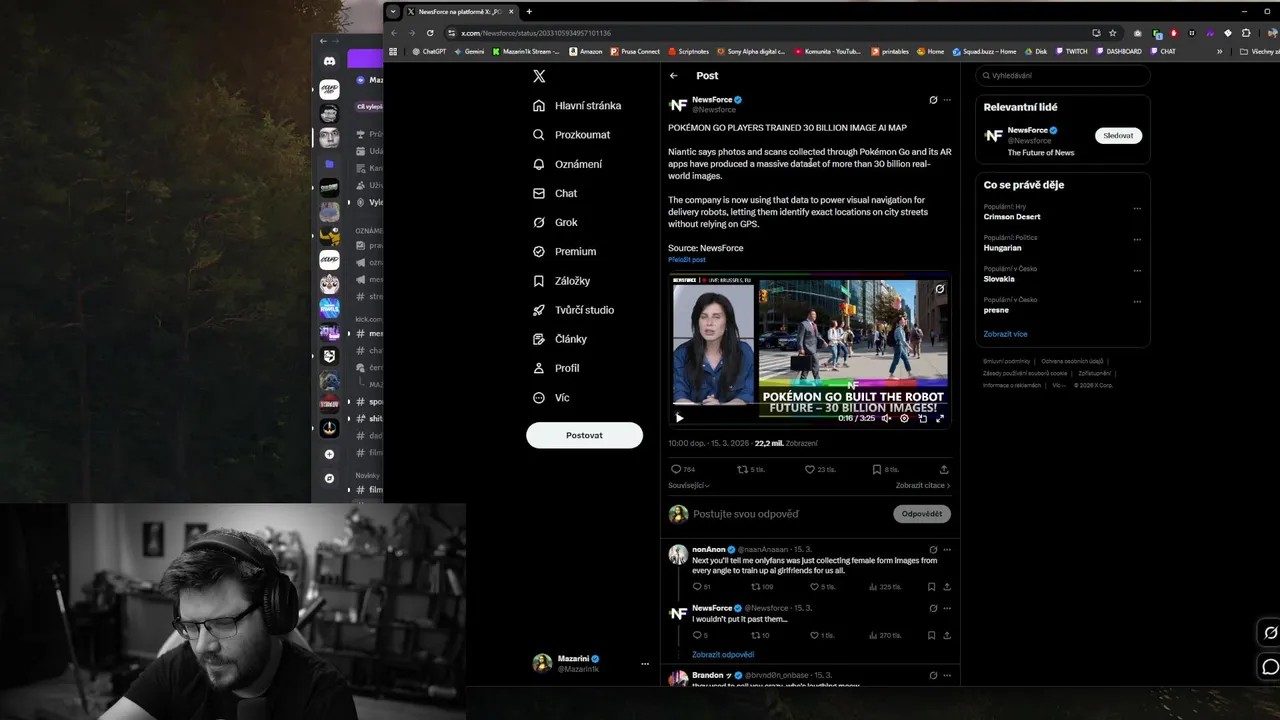Open the Související sort dropdown

coord(689,486)
